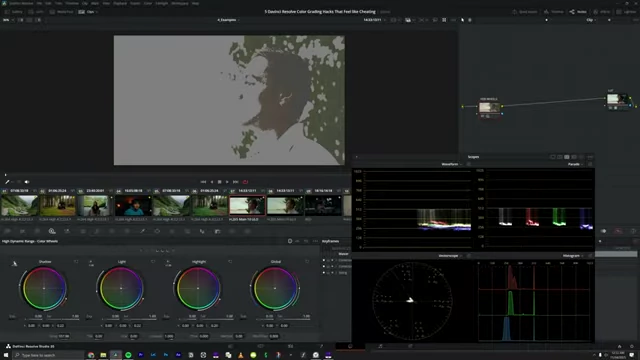This screenshot has width=640, height=360.
Task: Open Parade scope settings icon
Action: [590, 164]
